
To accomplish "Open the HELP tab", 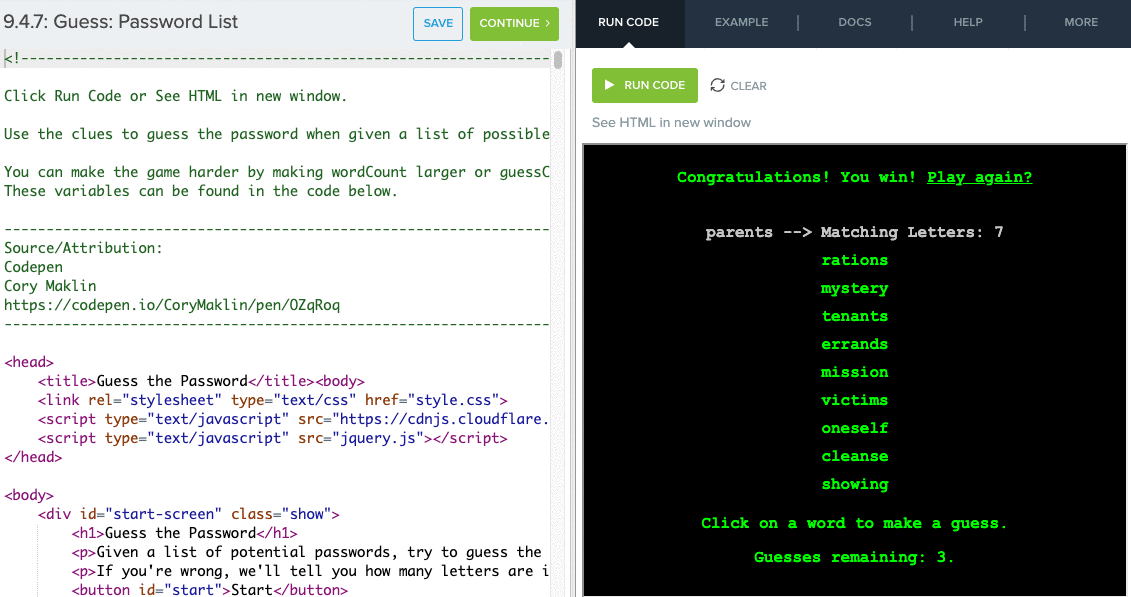I will (968, 22).
